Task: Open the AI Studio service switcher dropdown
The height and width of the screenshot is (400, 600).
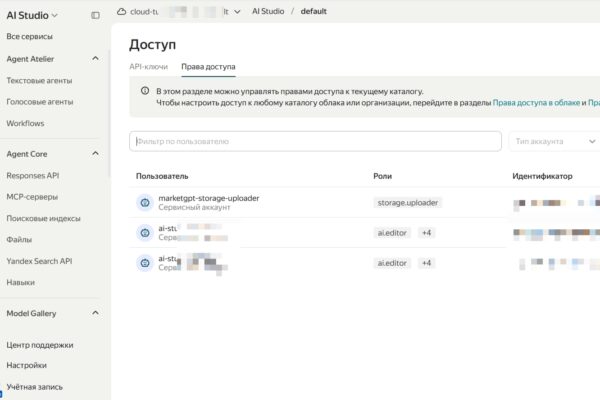Action: [x=32, y=15]
